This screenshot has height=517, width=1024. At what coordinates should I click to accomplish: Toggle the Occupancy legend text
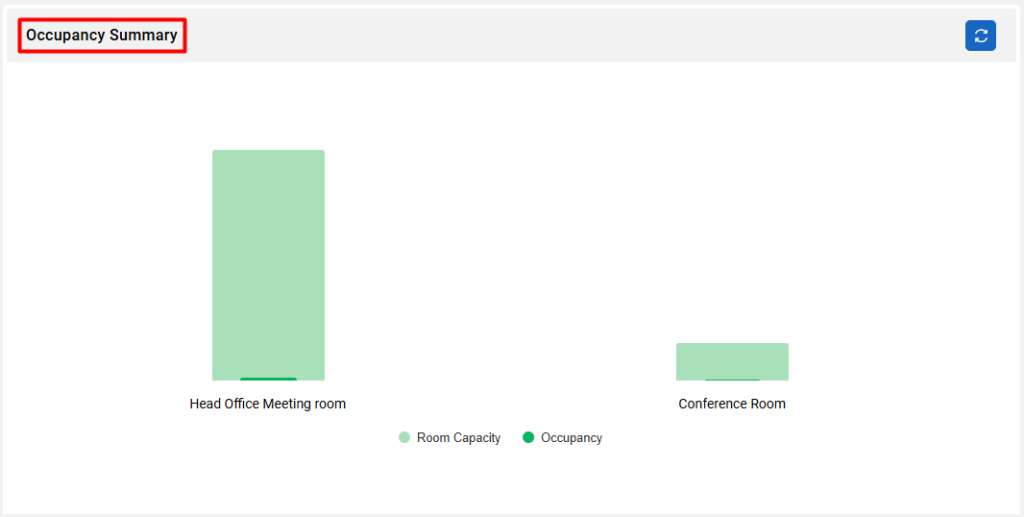[x=571, y=437]
